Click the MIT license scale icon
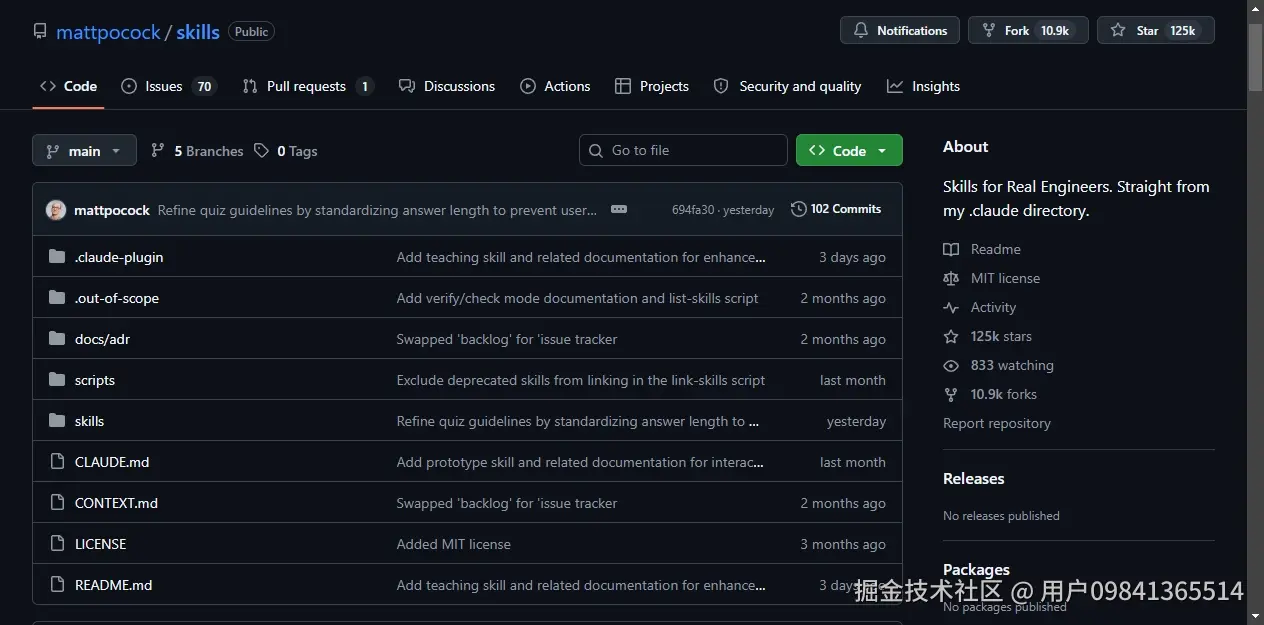 click(951, 278)
